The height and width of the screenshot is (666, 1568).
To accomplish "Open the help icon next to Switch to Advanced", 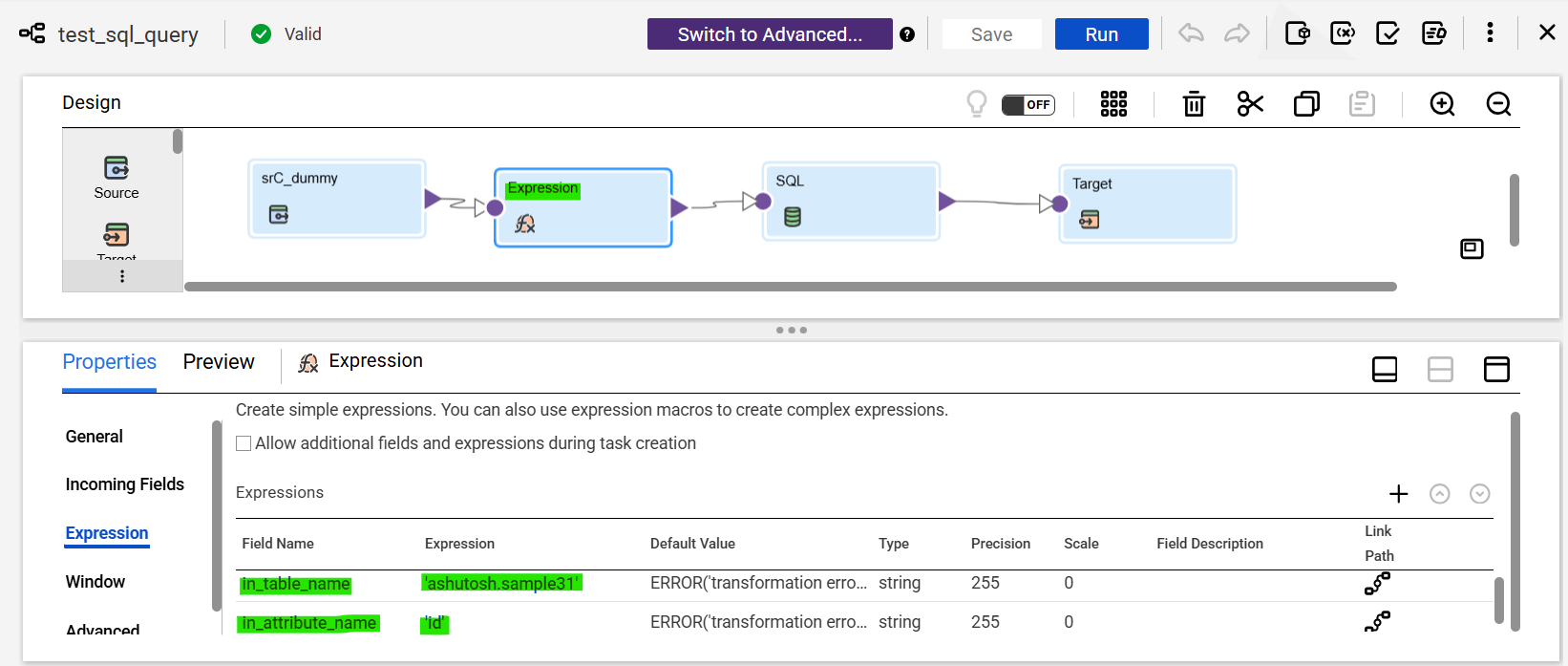I will tap(907, 34).
